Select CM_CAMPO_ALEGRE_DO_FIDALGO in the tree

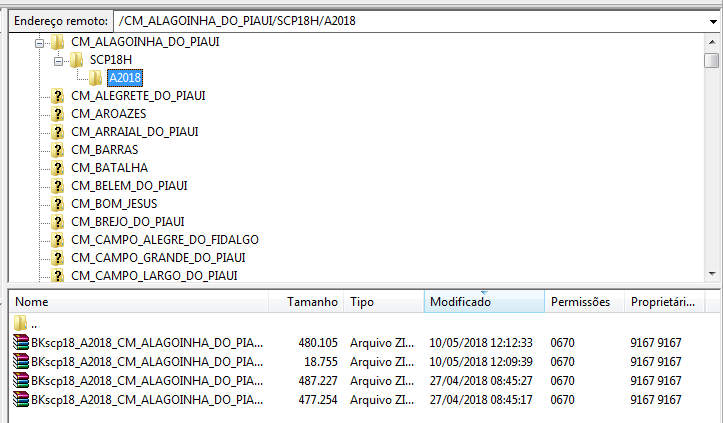[x=165, y=240]
